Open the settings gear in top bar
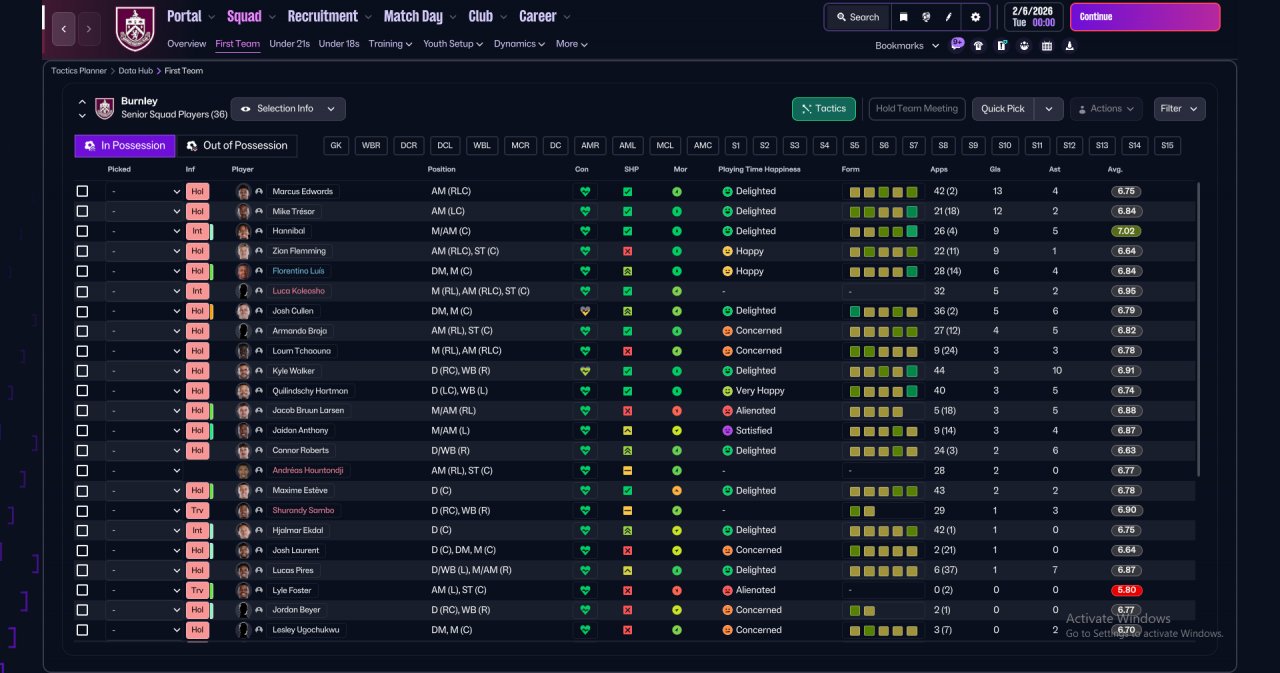Image resolution: width=1280 pixels, height=673 pixels. 976,17
